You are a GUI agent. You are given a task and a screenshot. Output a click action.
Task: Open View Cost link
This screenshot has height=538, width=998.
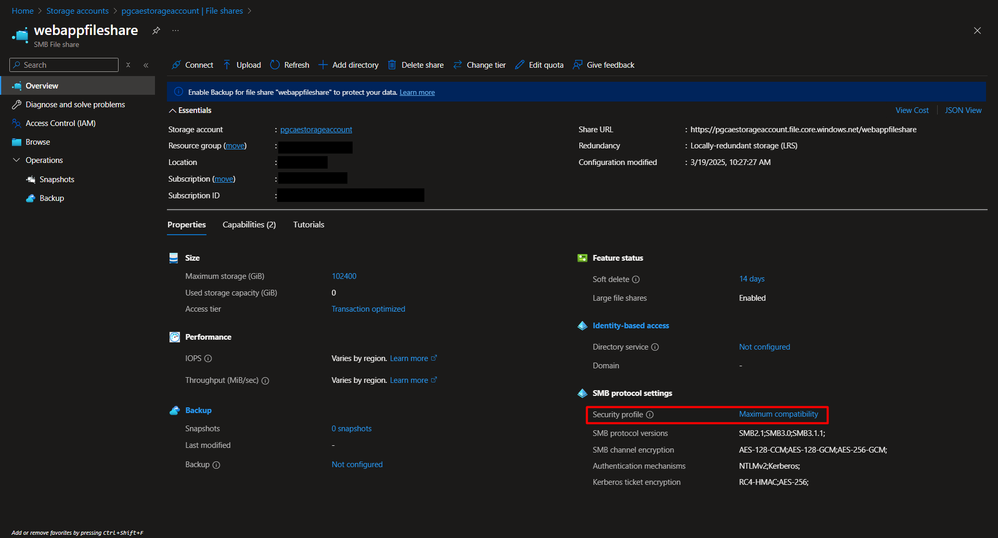click(x=911, y=110)
